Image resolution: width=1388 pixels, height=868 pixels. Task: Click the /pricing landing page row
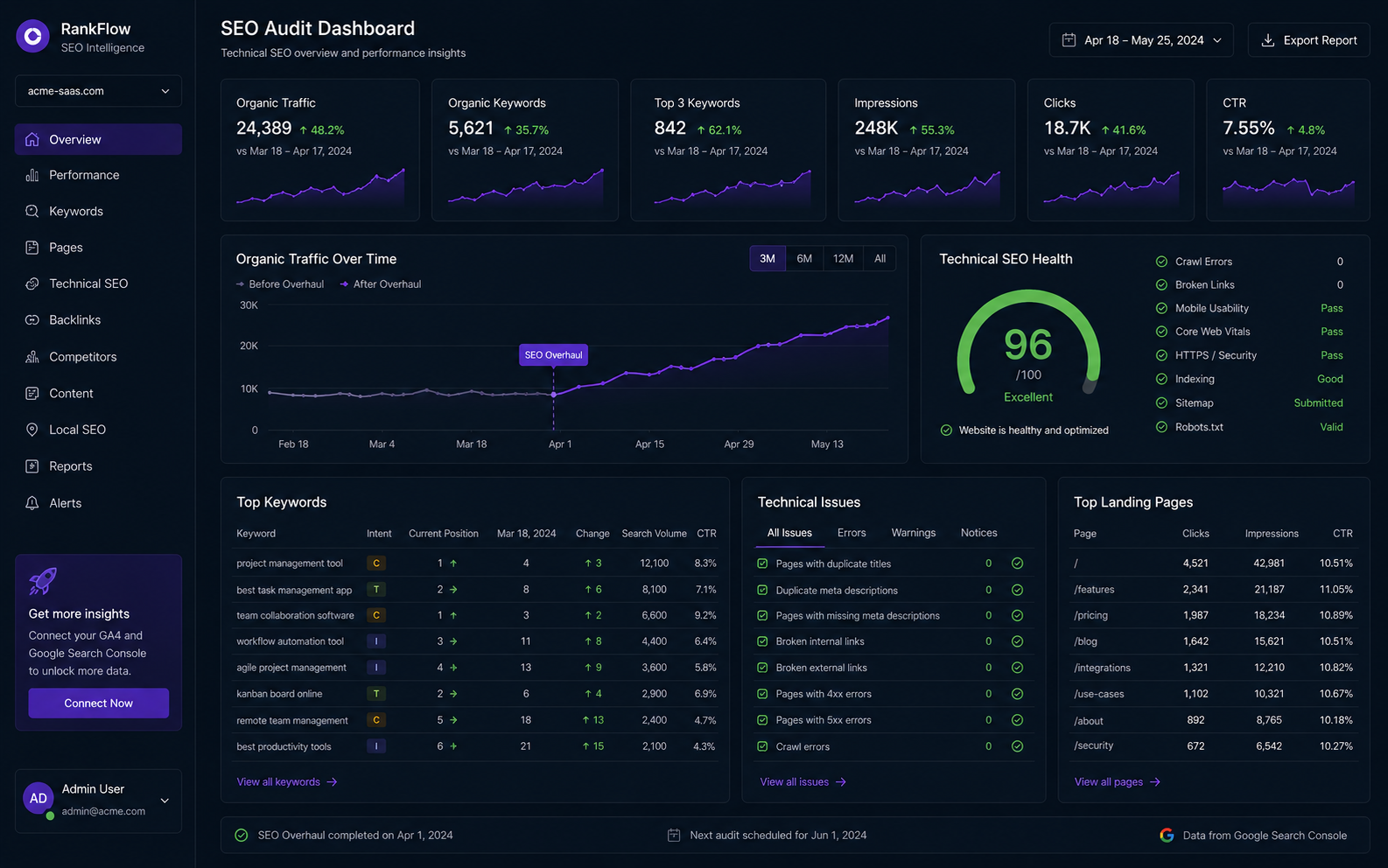(x=1213, y=616)
